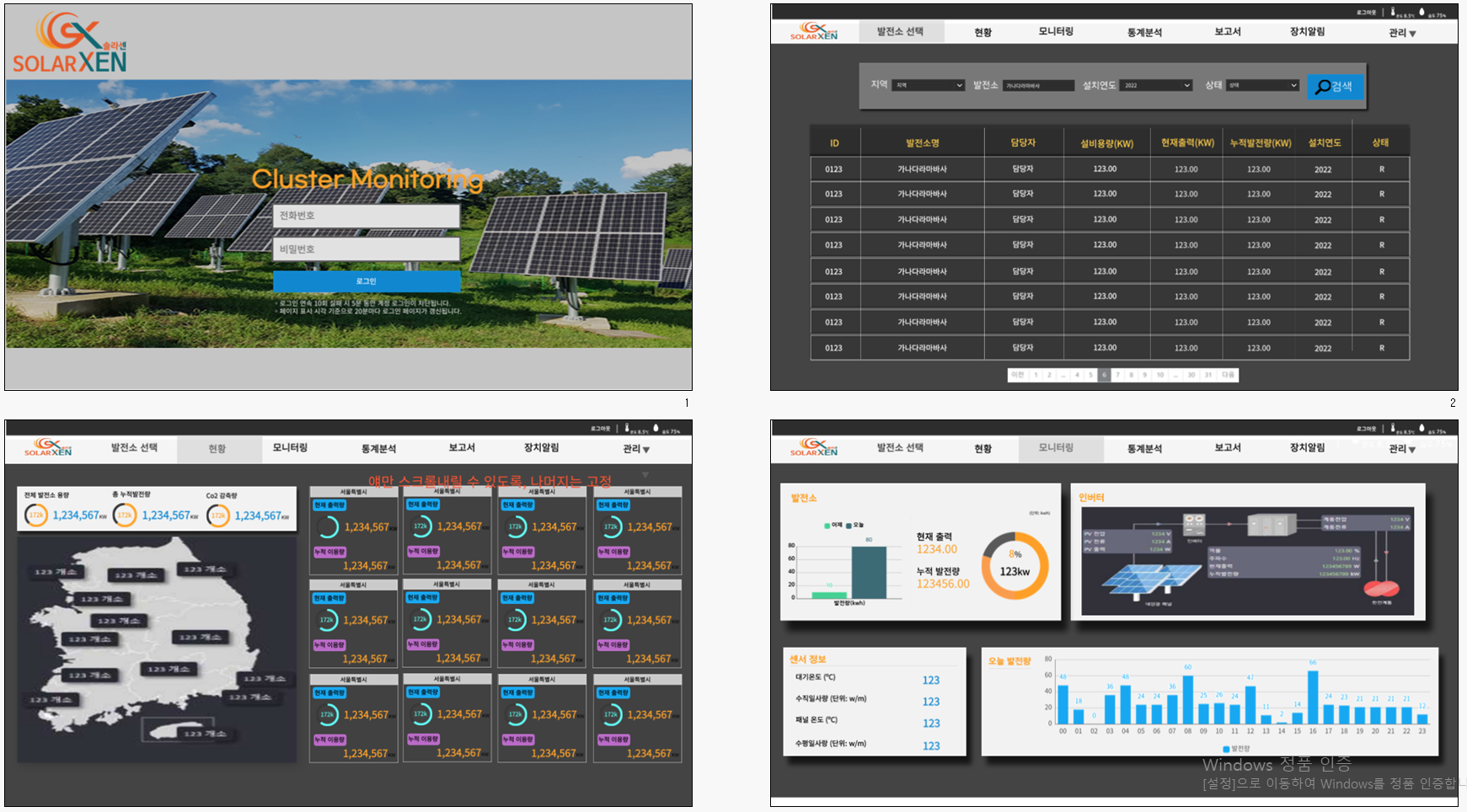Click the 대기온도 (℃) sensor row
Viewport: 1467px width, 812px height.
(x=868, y=678)
